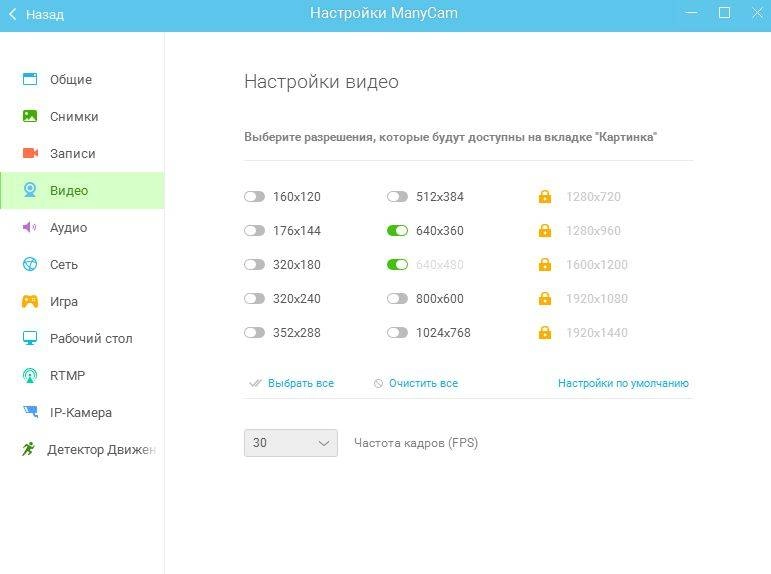This screenshot has width=771, height=574.
Task: Enable the 160x120 resolution toggle
Action: click(x=254, y=197)
